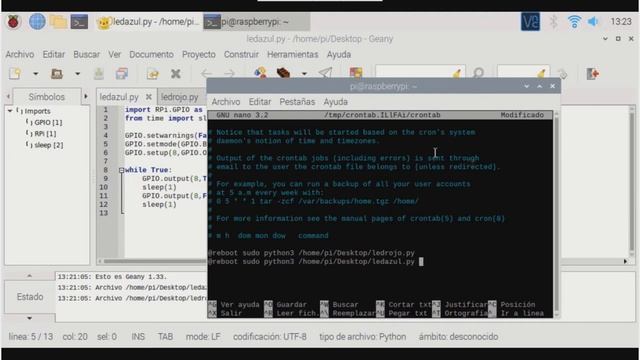Close the current file with X toolbar icon
This screenshot has height=360, width=640.
(x=176, y=74)
